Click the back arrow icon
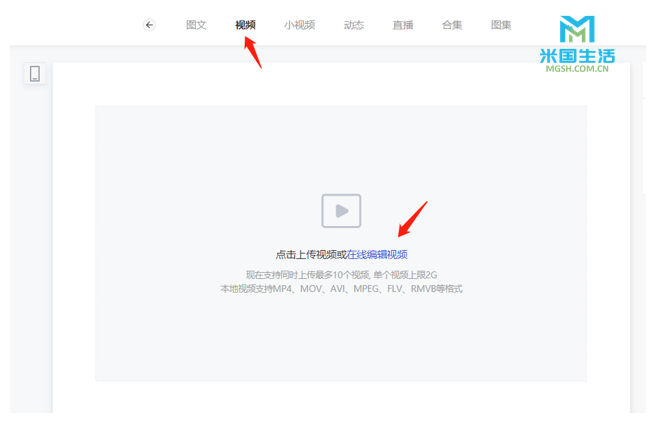This screenshot has width=654, height=424. pyautogui.click(x=149, y=25)
